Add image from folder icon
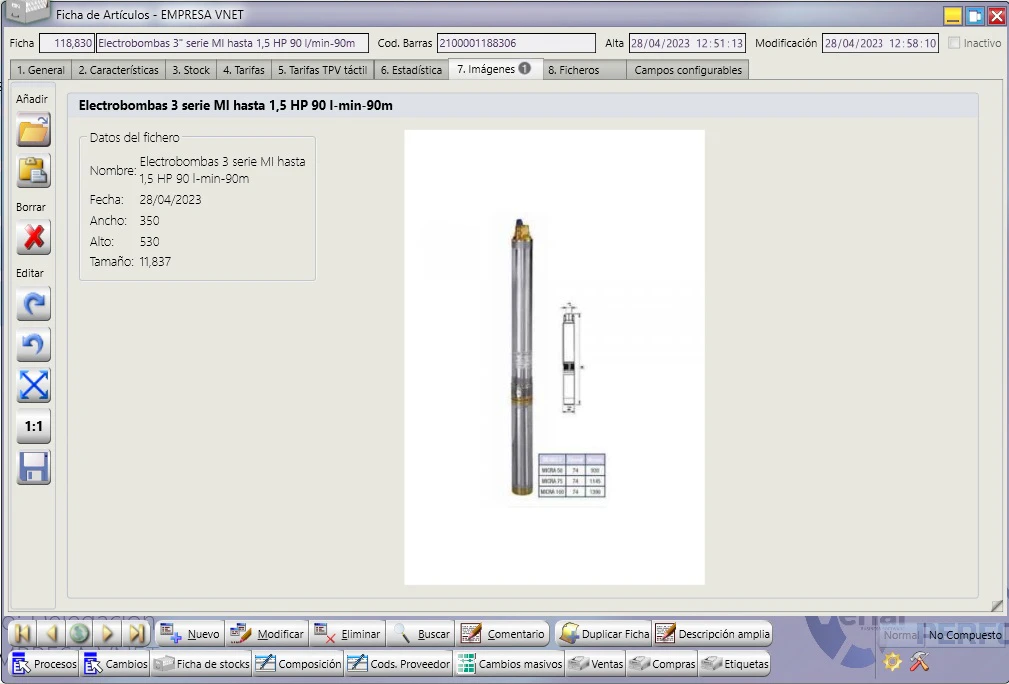Image resolution: width=1009 pixels, height=684 pixels. [x=33, y=130]
